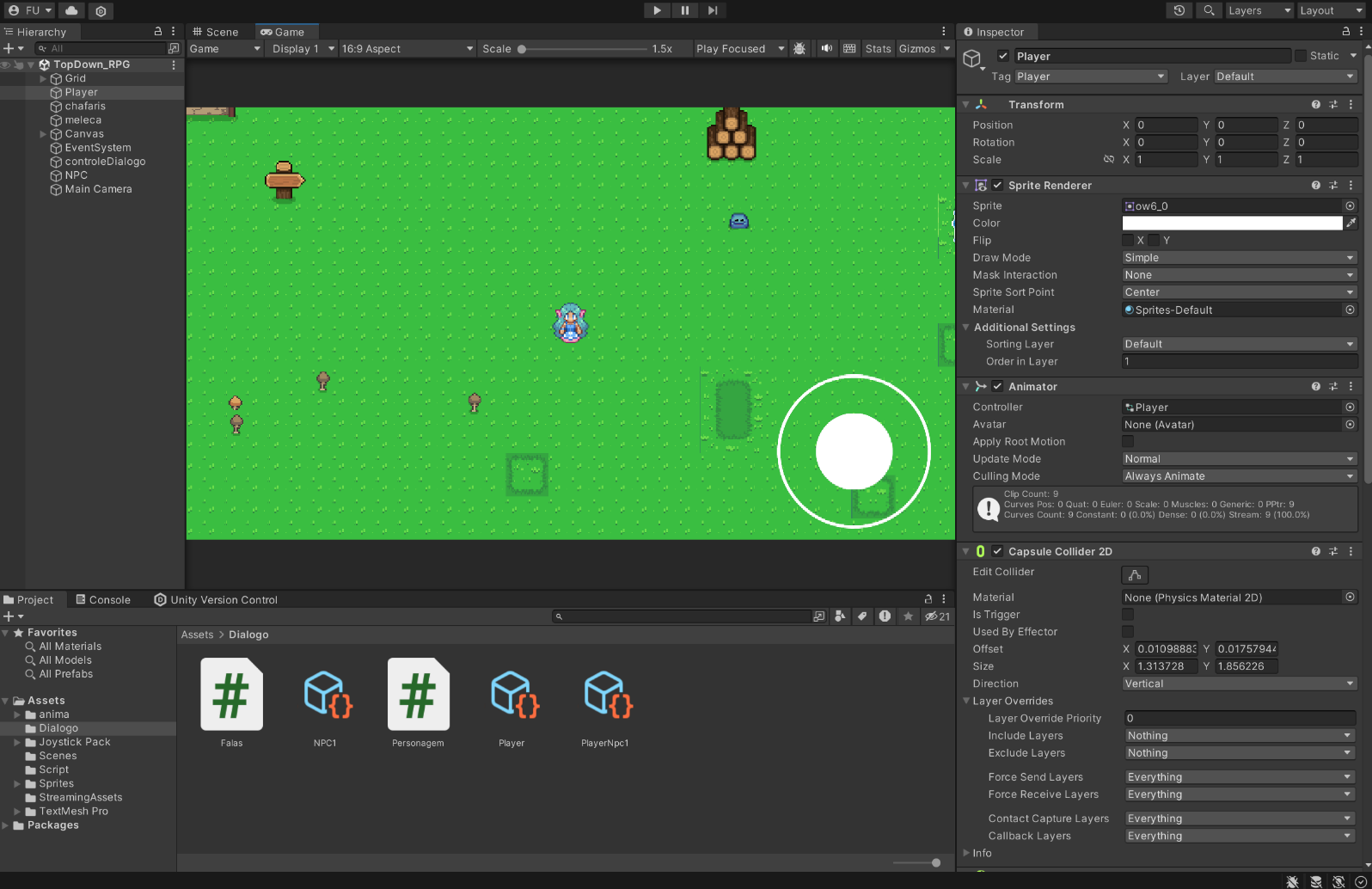Click the Step frame button
1372x889 pixels.
pyautogui.click(x=713, y=10)
